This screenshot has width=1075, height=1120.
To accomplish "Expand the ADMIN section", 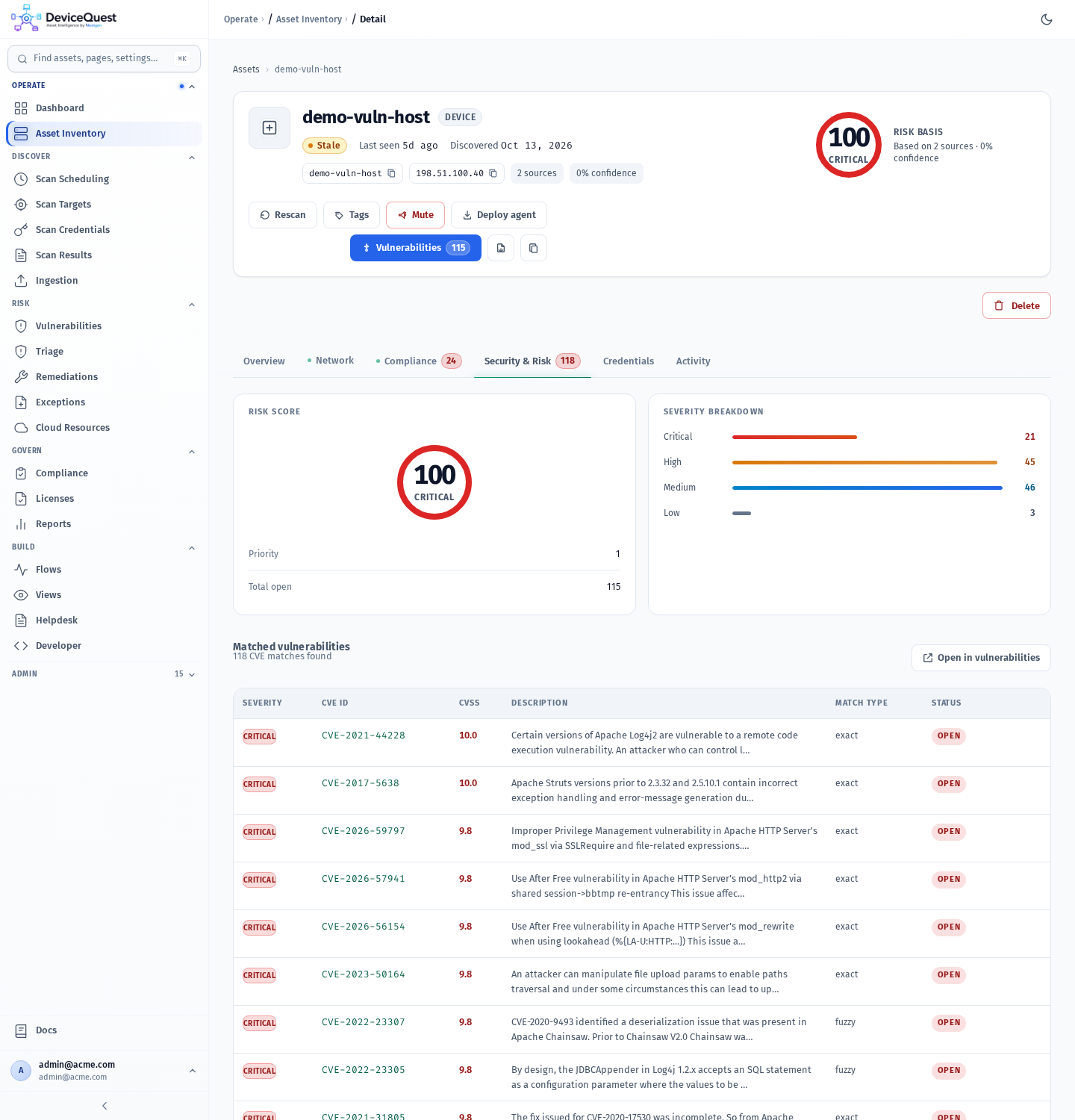I will [192, 674].
